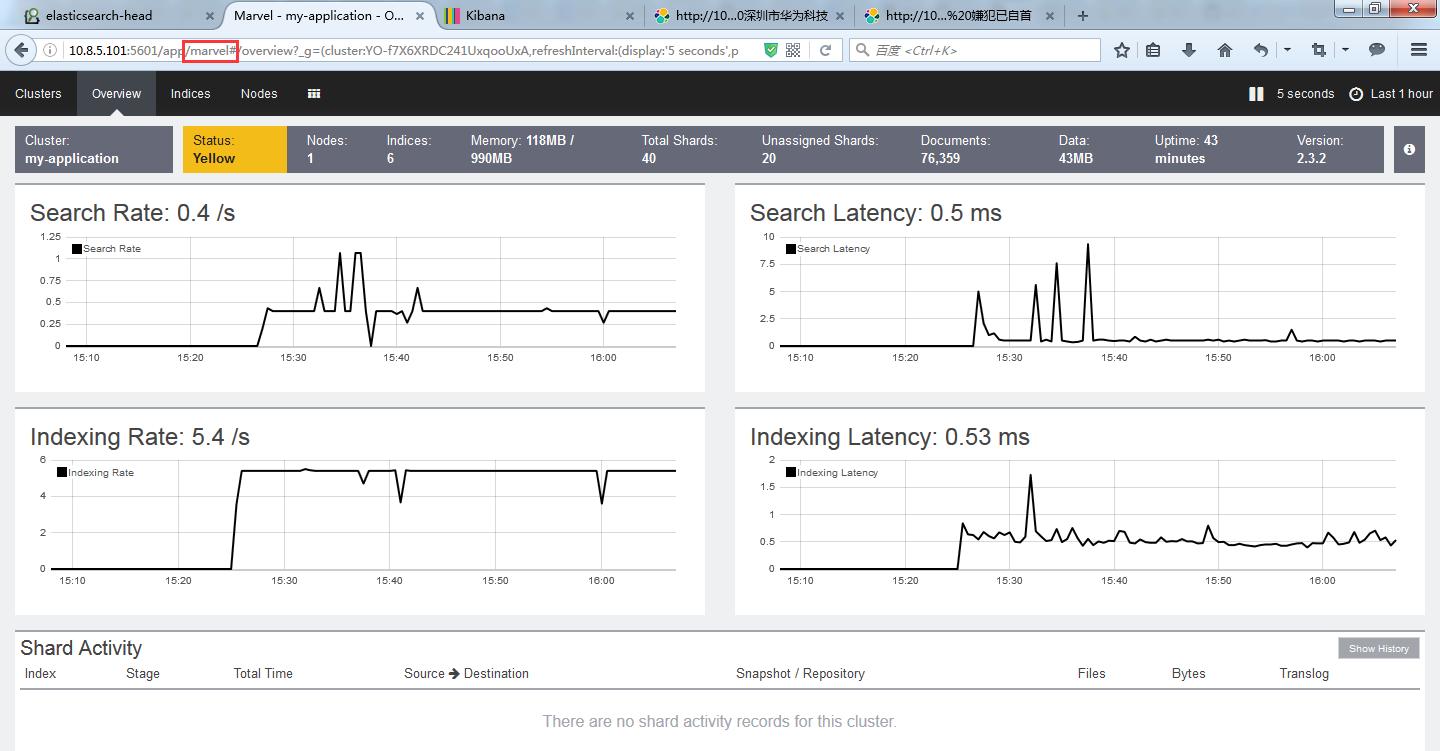
Task: Click the Unassigned Shards 20 stat
Action: [x=820, y=149]
